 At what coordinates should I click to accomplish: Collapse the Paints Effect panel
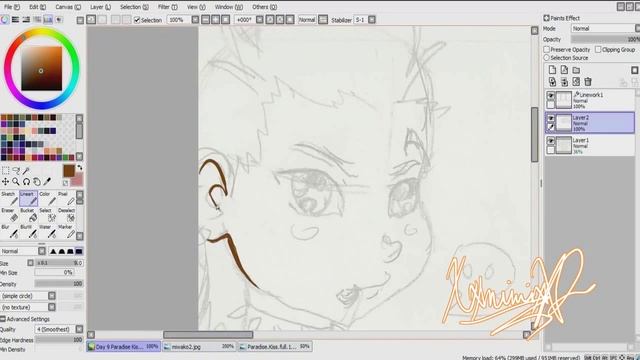point(547,18)
